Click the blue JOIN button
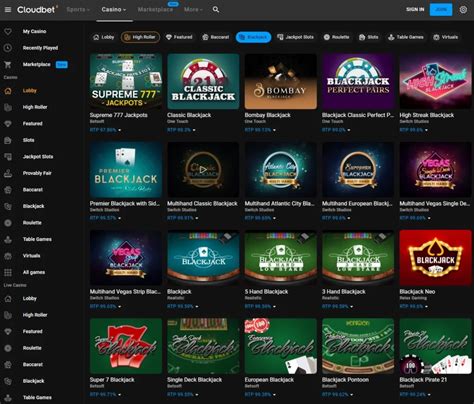Screen dimensions: 474x404 pos(441,9)
